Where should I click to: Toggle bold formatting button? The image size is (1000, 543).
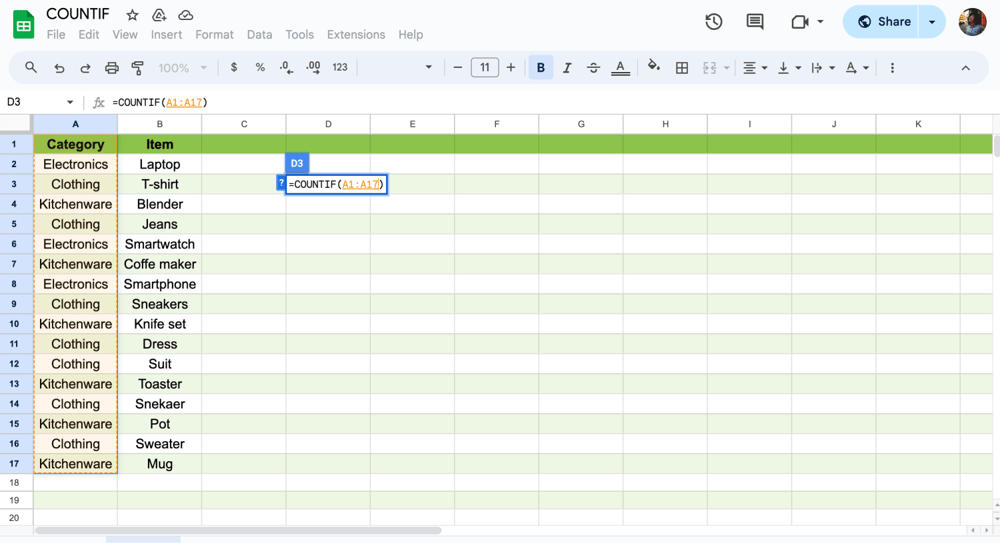541,68
